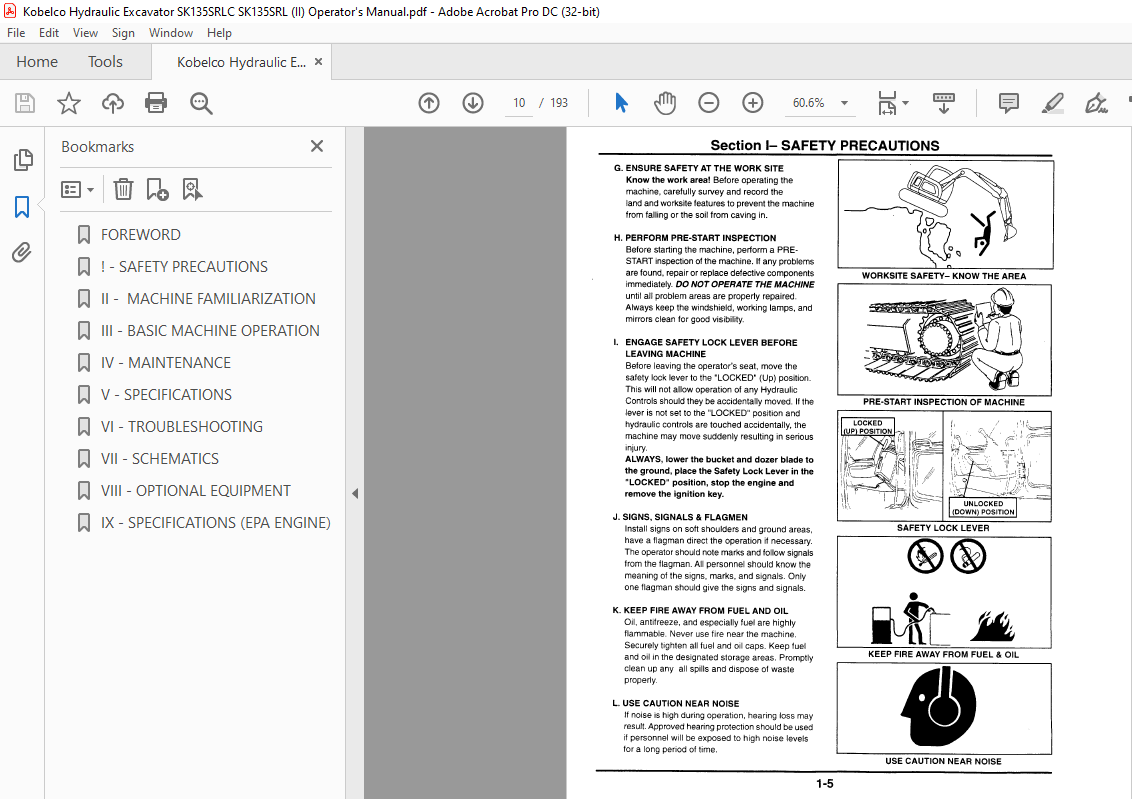Click the Bookmarks panel title

97,147
